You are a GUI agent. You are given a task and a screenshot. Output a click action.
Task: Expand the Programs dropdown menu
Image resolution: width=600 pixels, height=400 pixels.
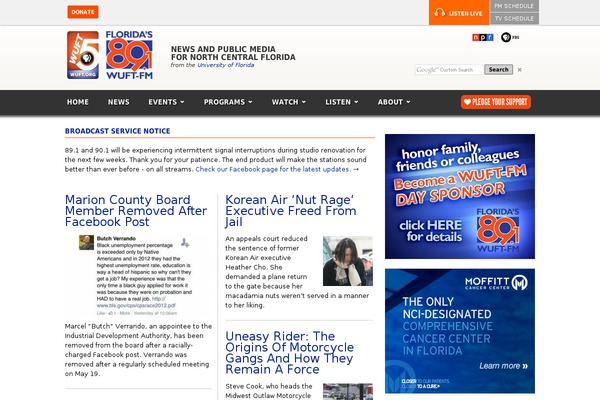(228, 102)
